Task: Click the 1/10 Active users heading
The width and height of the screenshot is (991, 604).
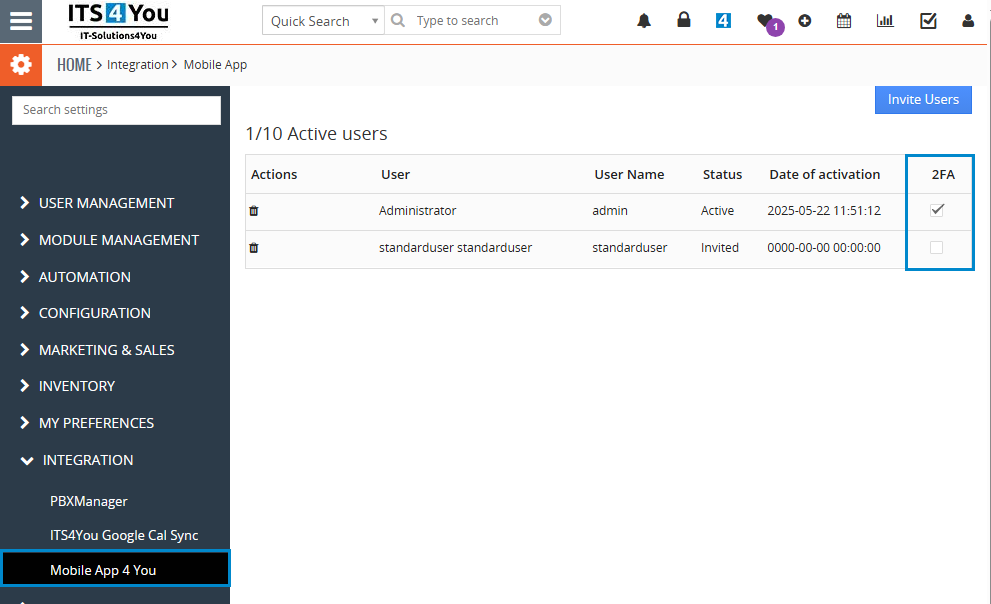Action: tap(316, 134)
